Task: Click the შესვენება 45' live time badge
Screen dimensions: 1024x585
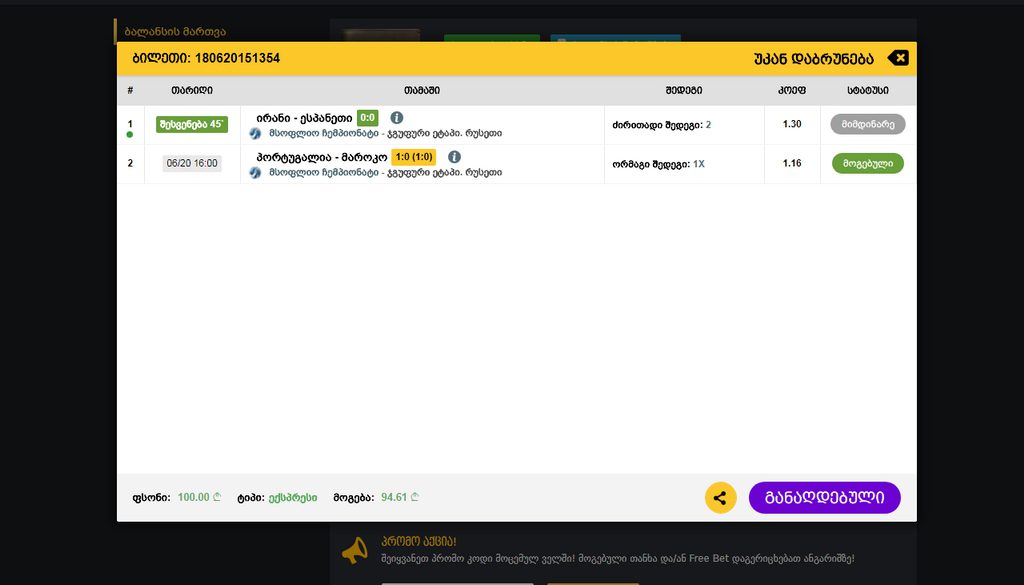Action: (191, 124)
